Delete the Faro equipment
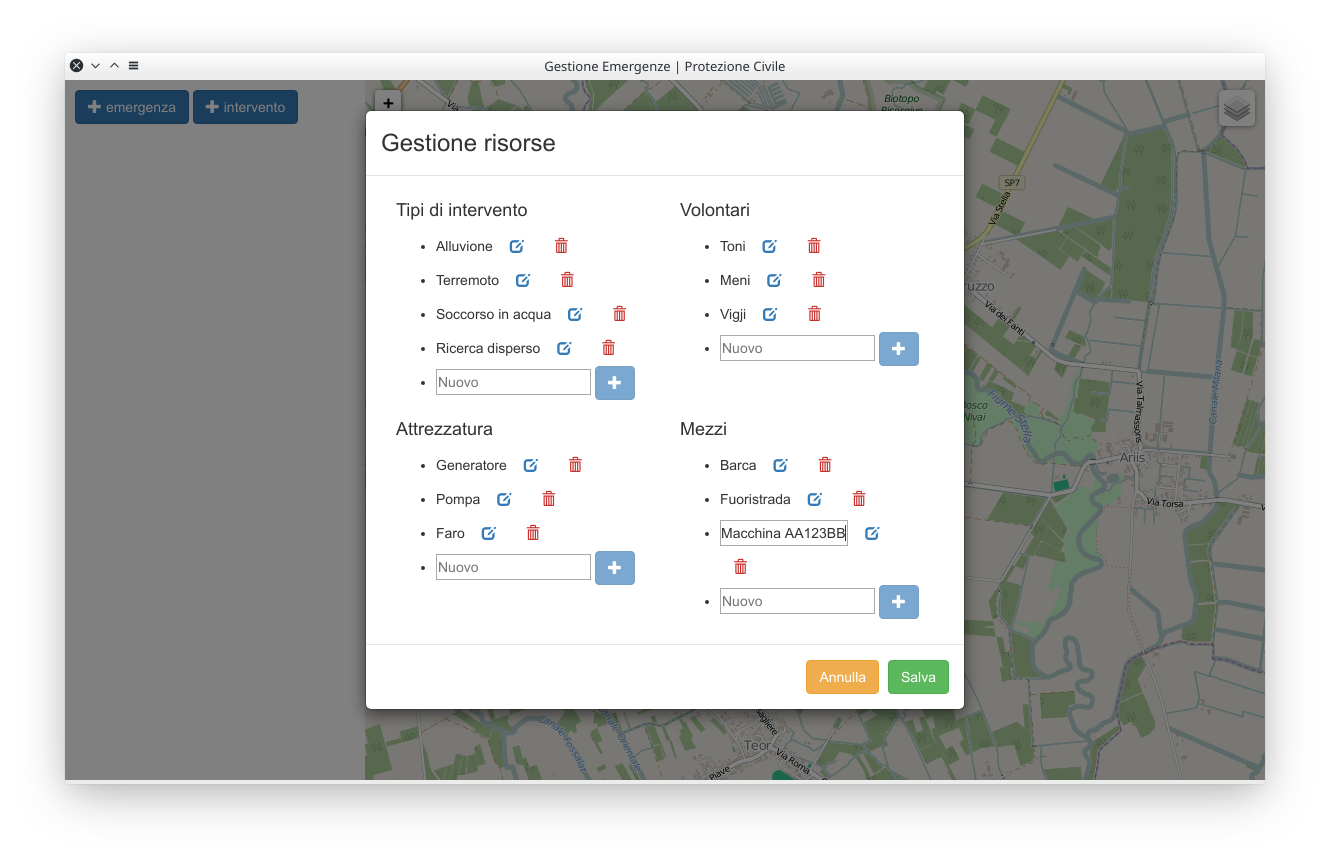Image resolution: width=1330 pixels, height=861 pixels. click(x=533, y=533)
